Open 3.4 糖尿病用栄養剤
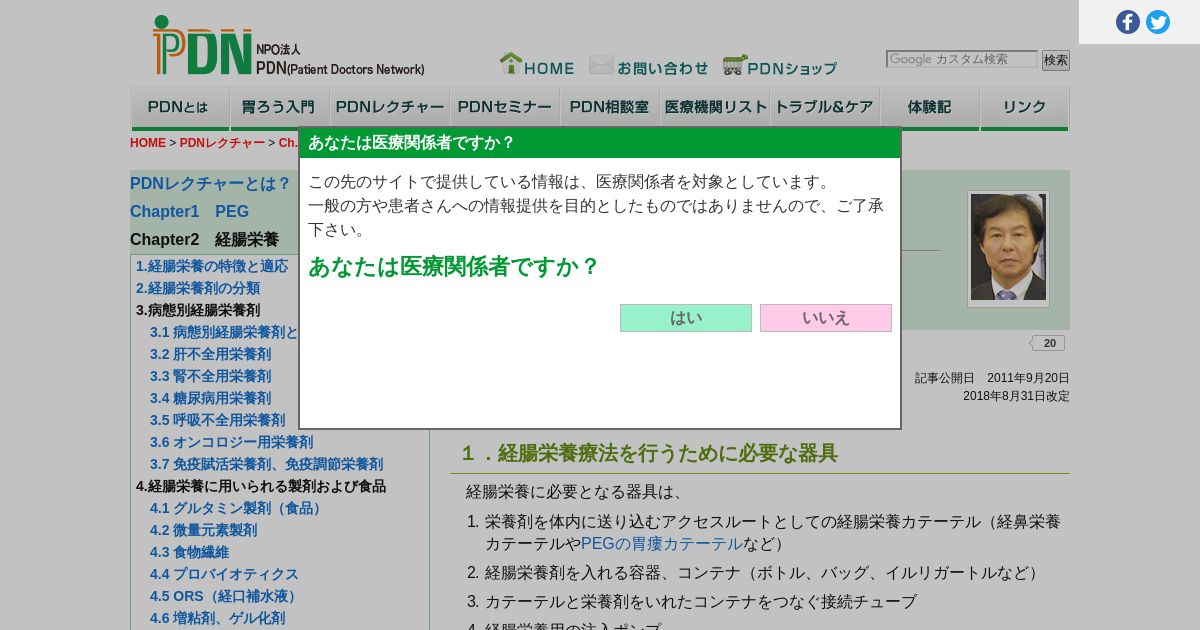 coord(210,398)
